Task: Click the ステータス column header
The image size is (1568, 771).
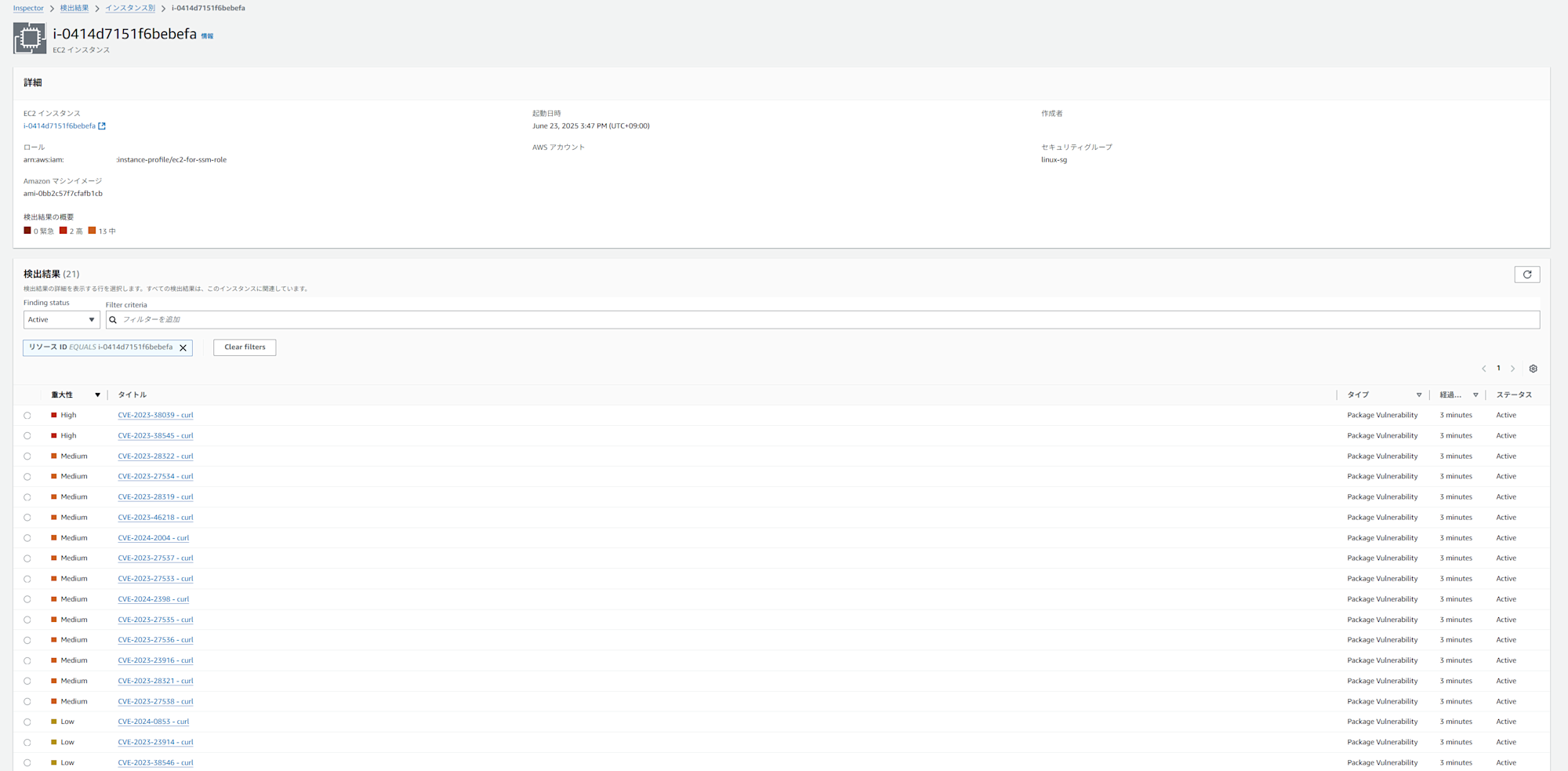Action: [x=1514, y=395]
